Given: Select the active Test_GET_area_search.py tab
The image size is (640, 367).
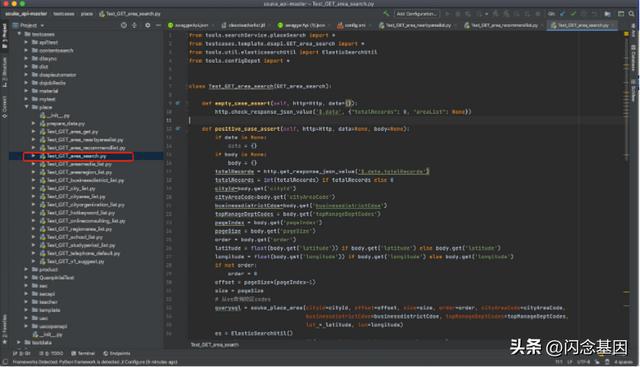Looking at the screenshot, I should 582,25.
